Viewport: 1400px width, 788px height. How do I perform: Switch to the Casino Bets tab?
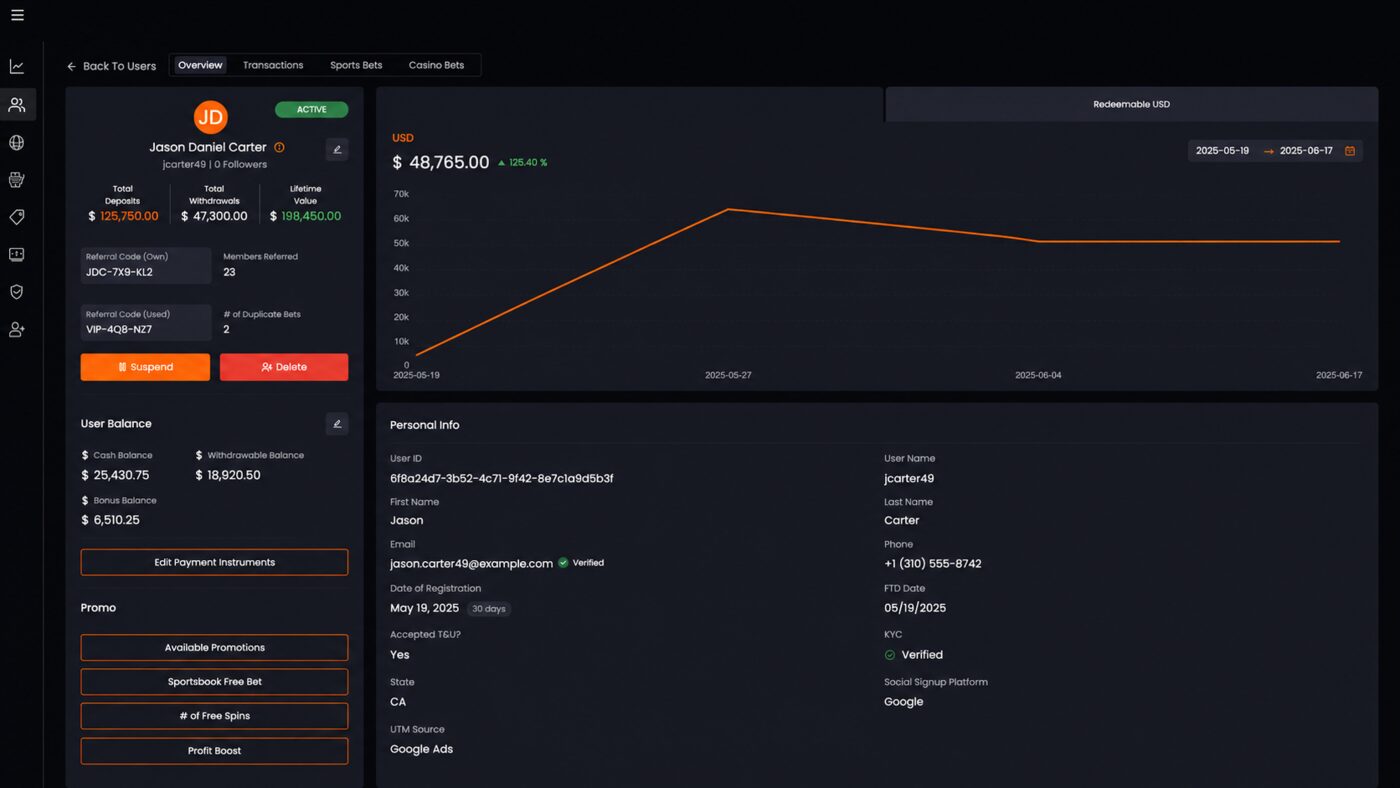(436, 65)
